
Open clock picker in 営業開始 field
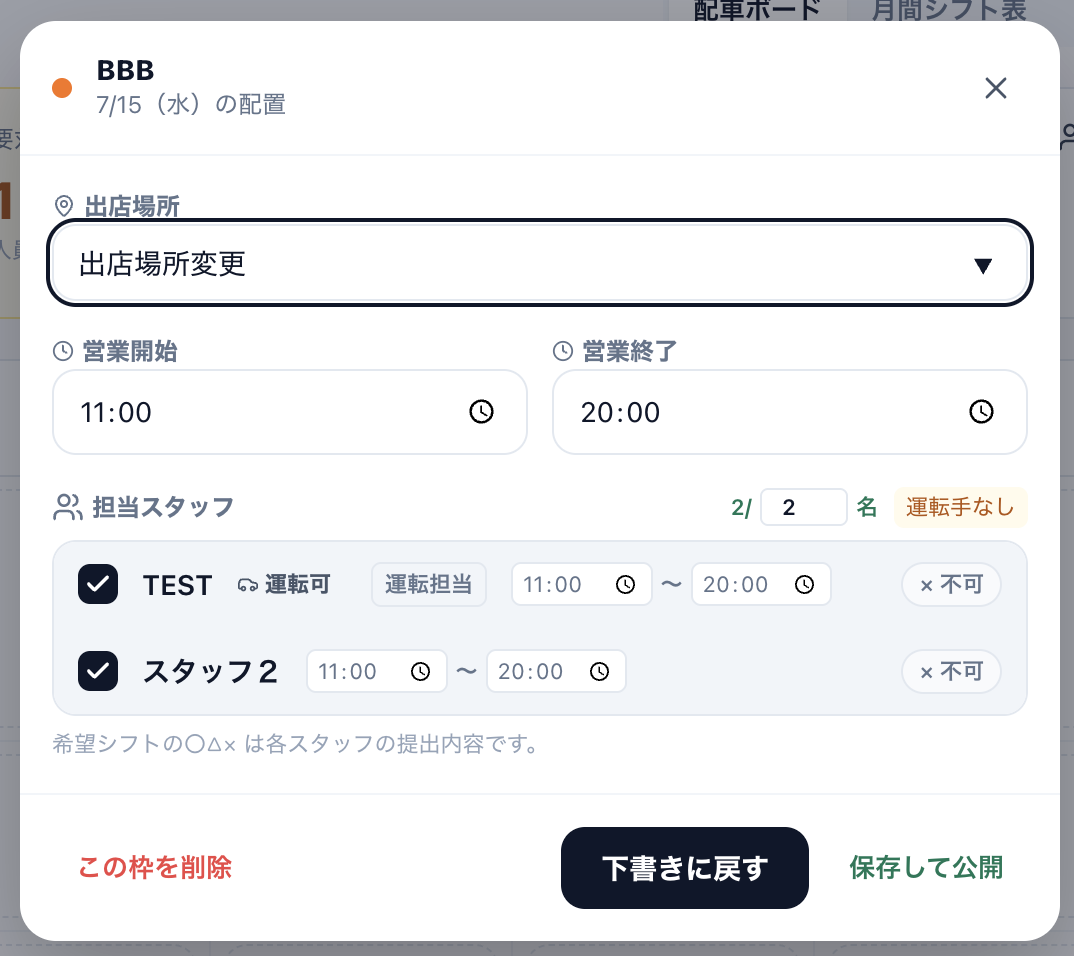click(x=481, y=412)
